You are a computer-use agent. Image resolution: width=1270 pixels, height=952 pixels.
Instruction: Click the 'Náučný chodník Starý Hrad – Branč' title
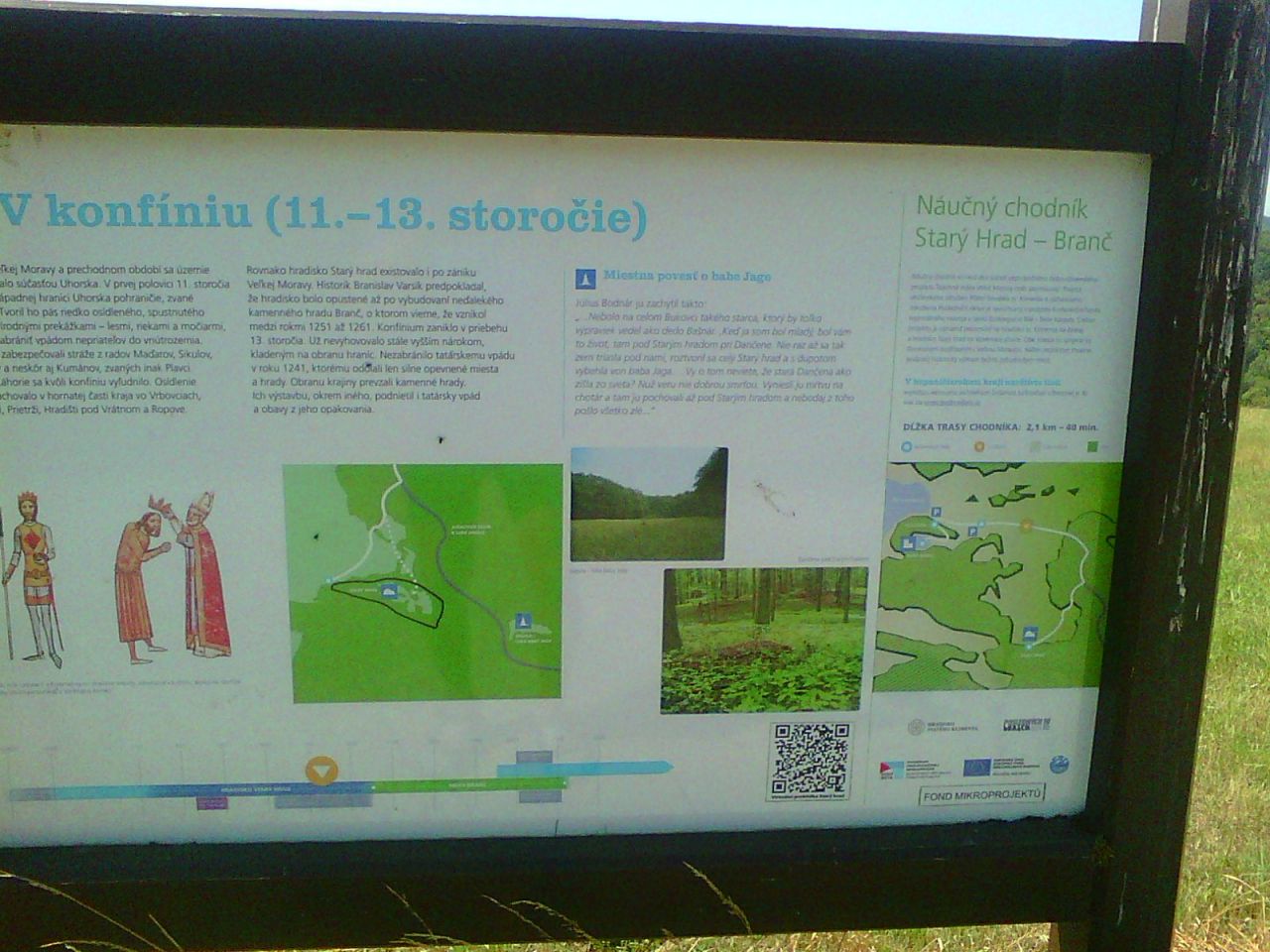(x=1011, y=224)
